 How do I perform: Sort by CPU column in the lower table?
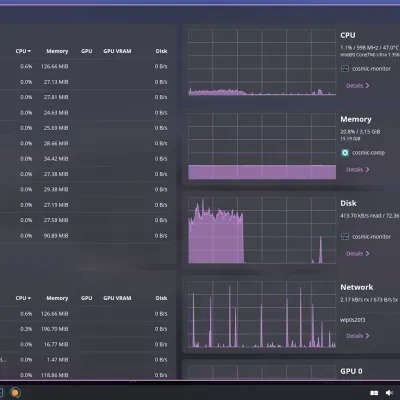coord(23,298)
